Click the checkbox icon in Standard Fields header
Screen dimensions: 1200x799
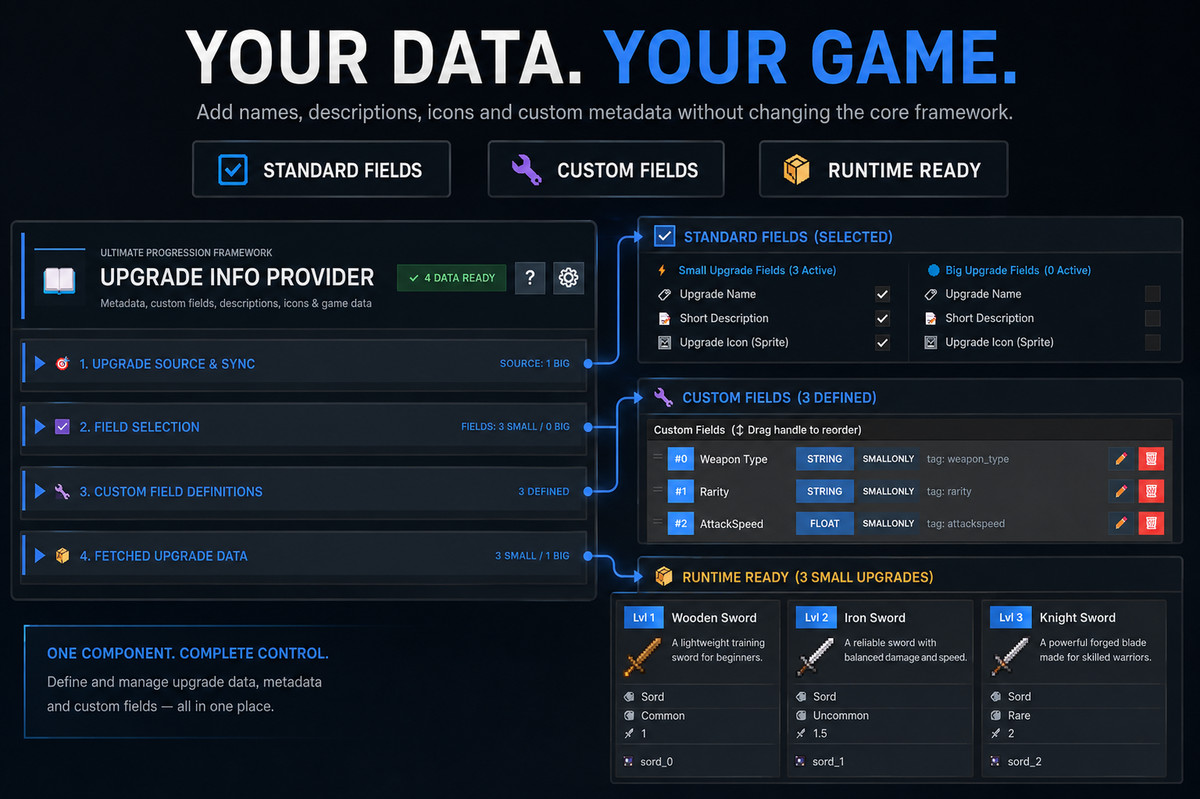664,237
